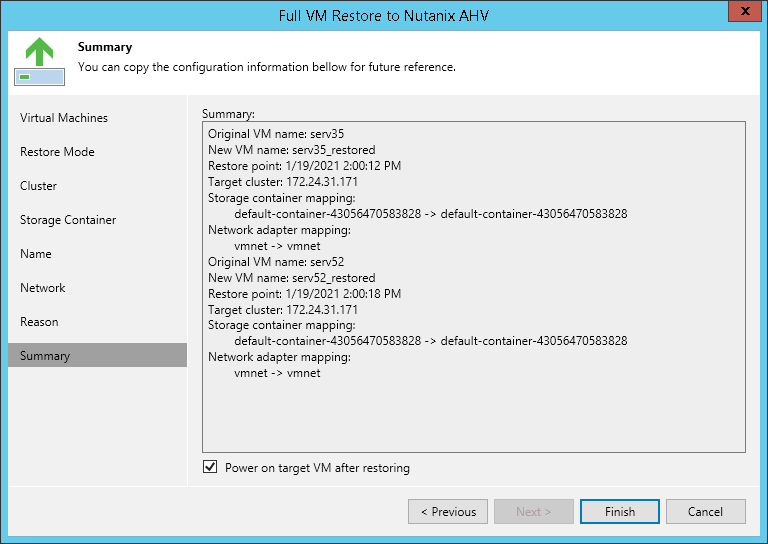Navigate to the Network step

point(43,288)
